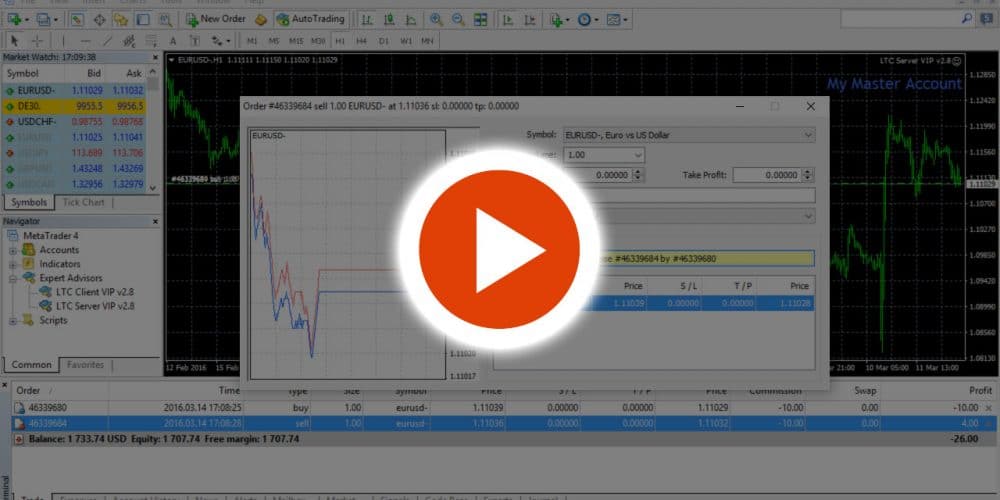Toggle the Navigator panel icon
Image resolution: width=1000 pixels, height=500 pixels.
pyautogui.click(x=121, y=20)
